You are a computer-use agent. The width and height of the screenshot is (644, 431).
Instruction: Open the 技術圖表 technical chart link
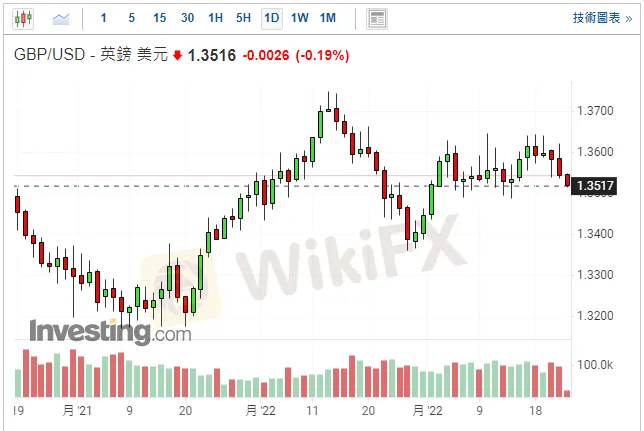pos(595,18)
